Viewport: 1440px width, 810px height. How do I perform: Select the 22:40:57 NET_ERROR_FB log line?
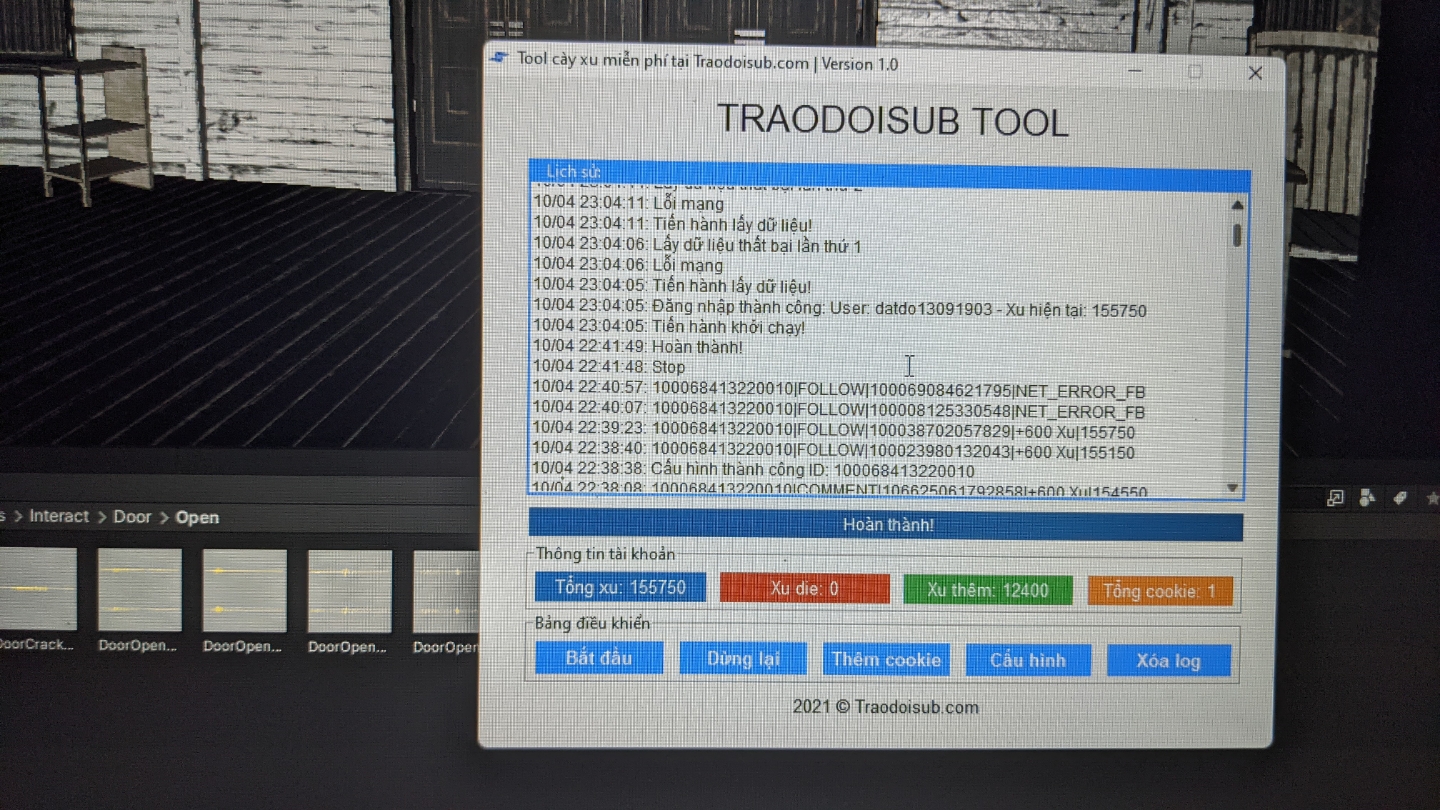tap(839, 389)
